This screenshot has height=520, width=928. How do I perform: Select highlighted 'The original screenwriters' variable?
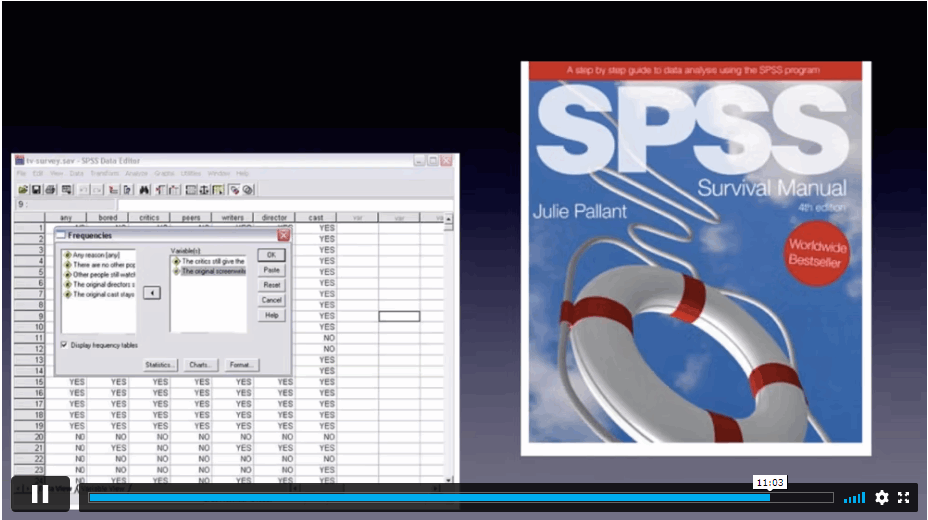[x=209, y=271]
